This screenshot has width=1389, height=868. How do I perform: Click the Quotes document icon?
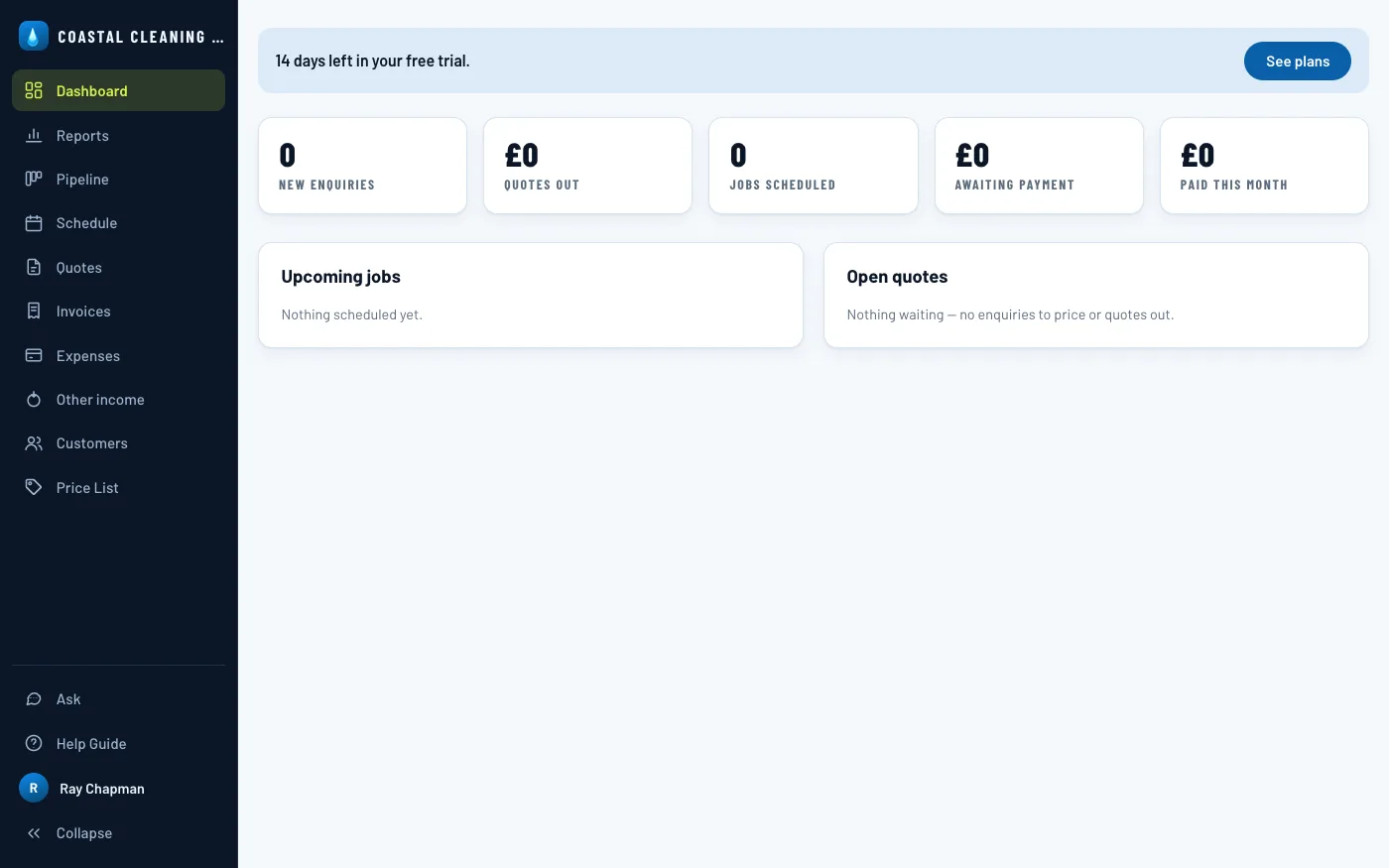point(34,268)
